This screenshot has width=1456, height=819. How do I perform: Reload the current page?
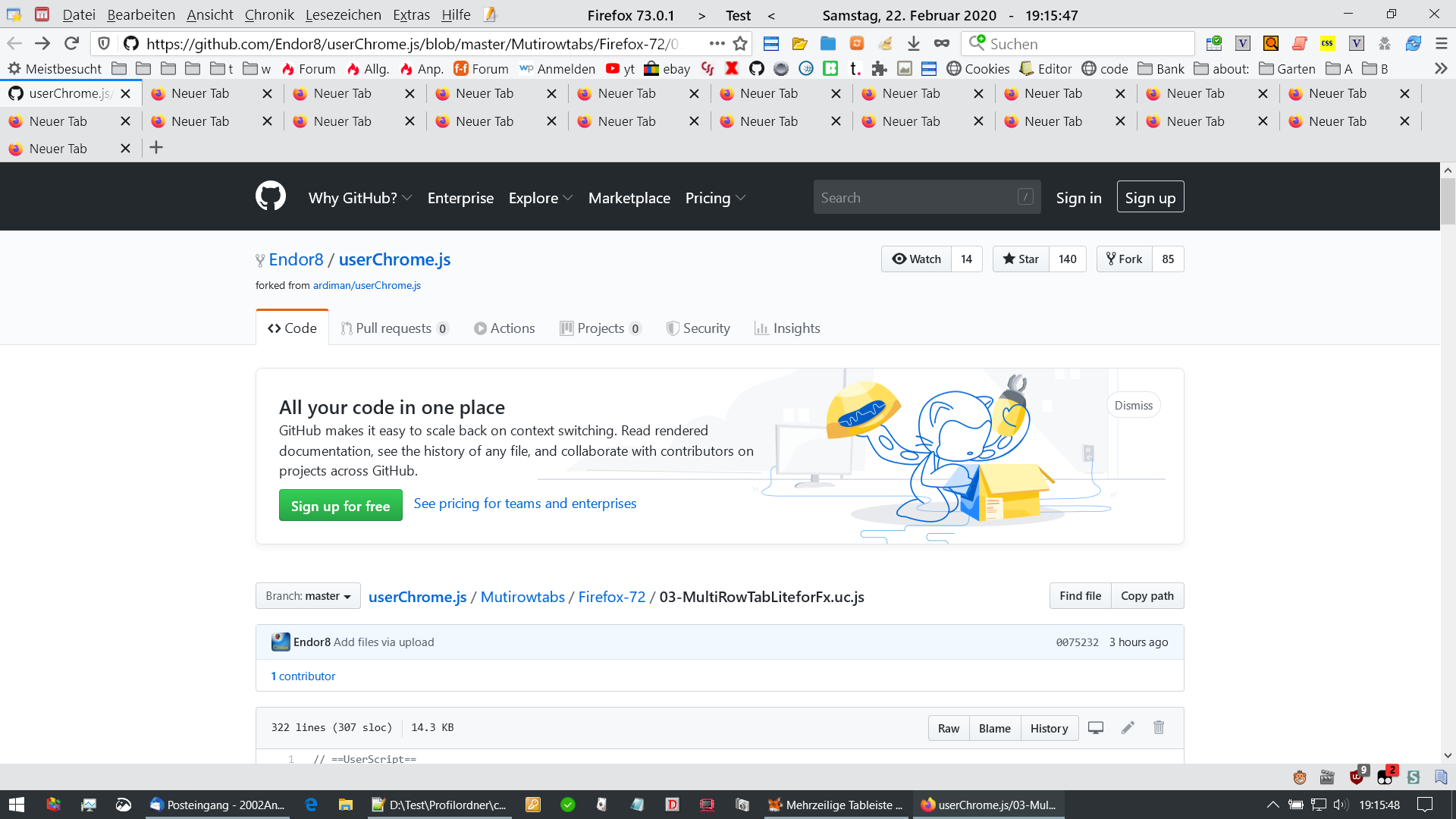point(71,43)
